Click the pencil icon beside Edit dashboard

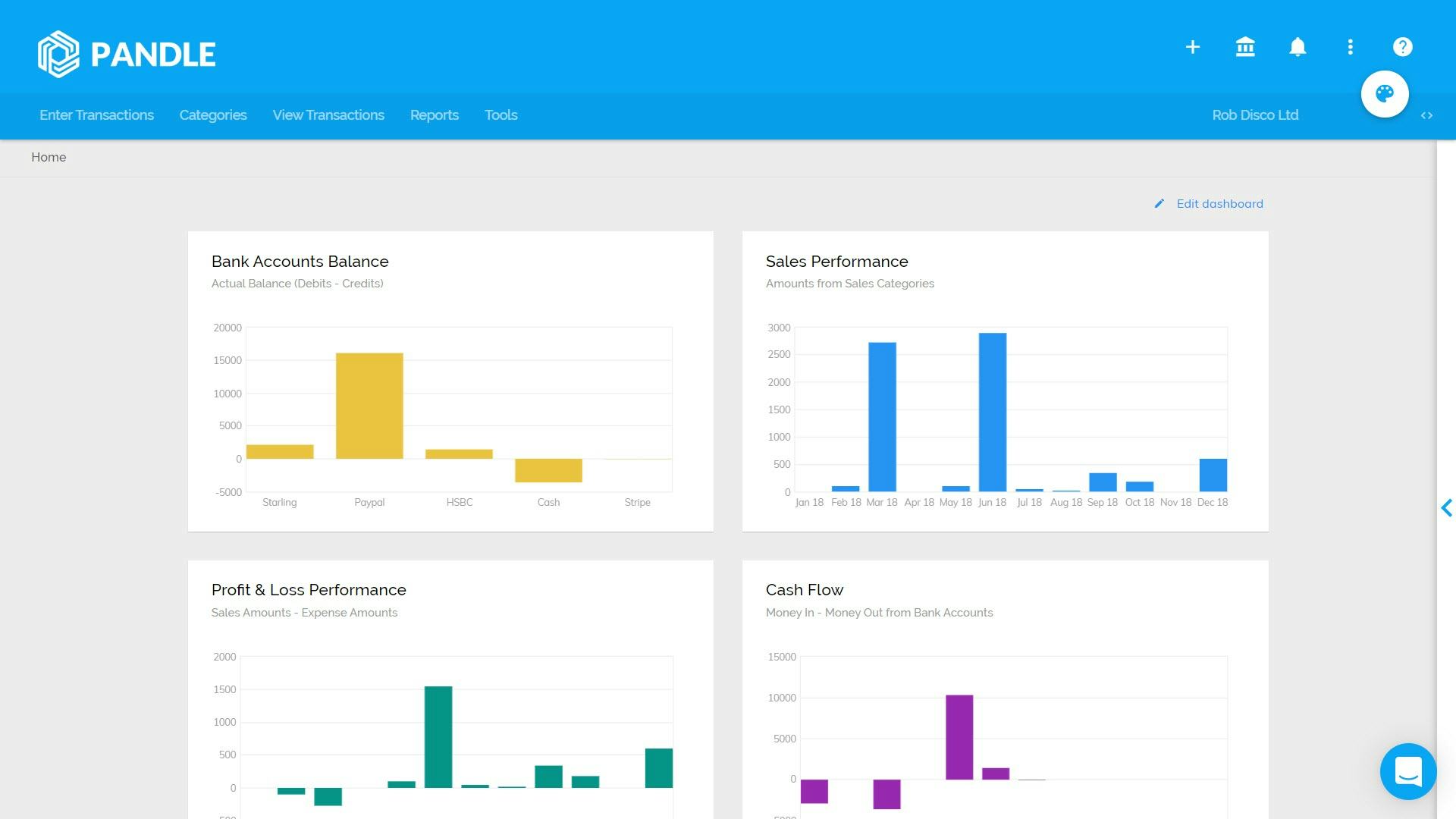pyautogui.click(x=1159, y=204)
